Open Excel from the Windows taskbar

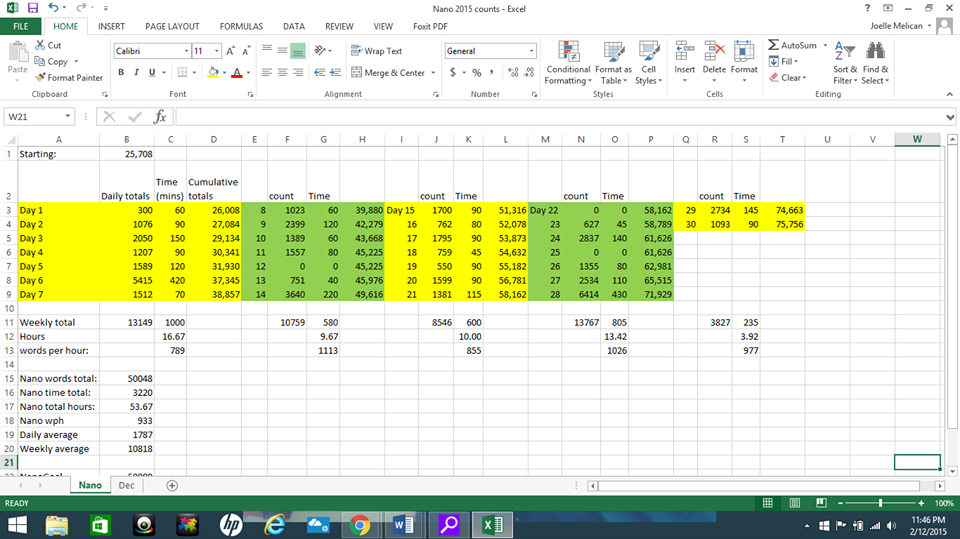coord(492,524)
